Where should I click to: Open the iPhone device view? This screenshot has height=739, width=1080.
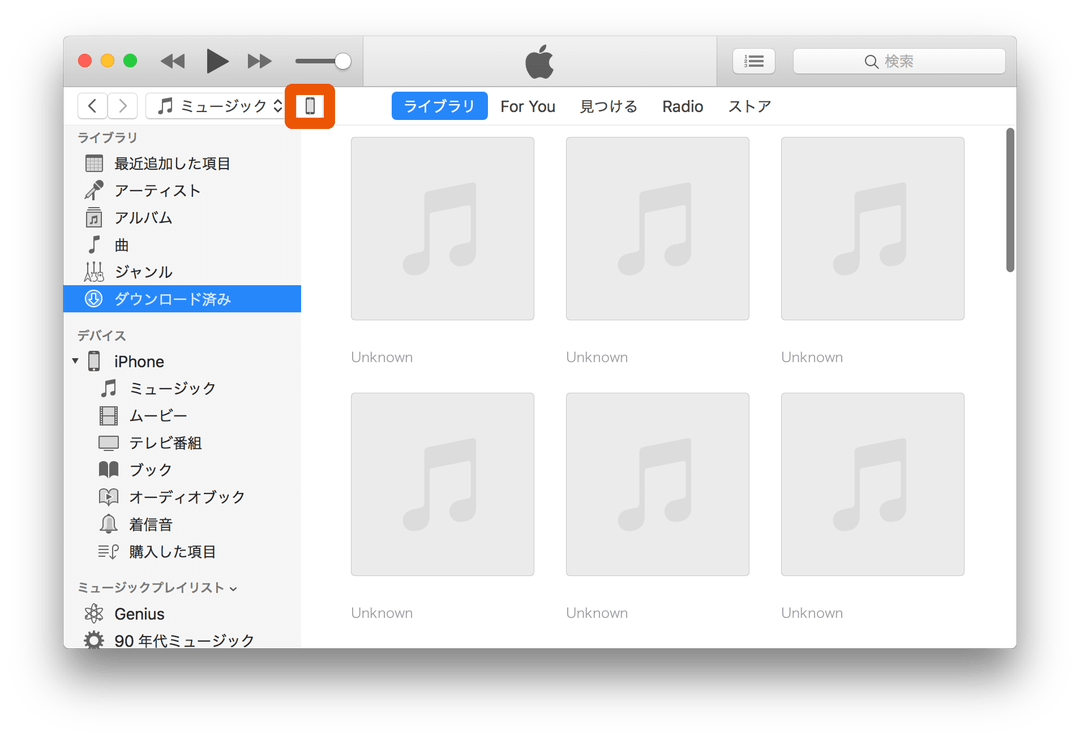pyautogui.click(x=310, y=105)
